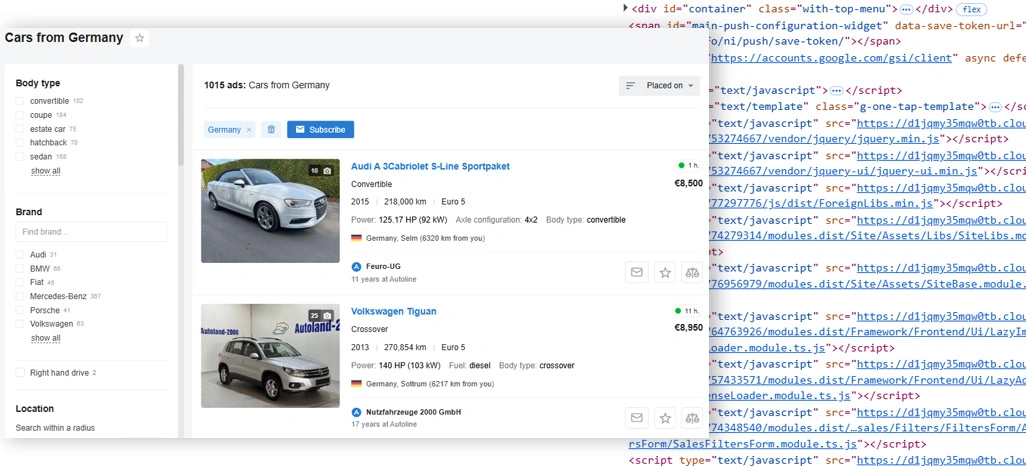Image resolution: width=1026 pixels, height=466 pixels.
Task: Click the Find brand search field
Action: [91, 232]
